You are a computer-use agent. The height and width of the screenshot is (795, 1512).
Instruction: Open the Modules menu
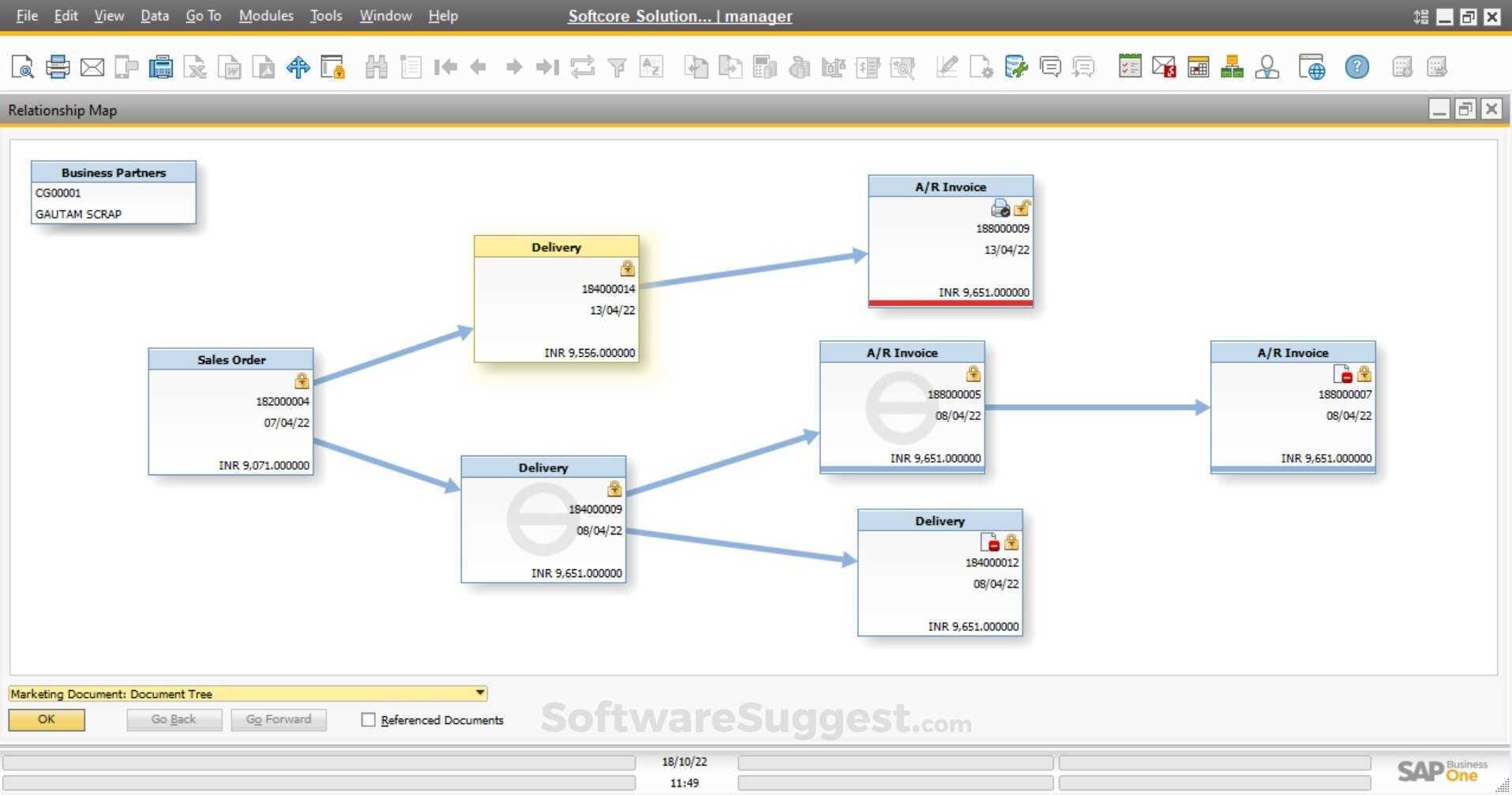pos(265,15)
